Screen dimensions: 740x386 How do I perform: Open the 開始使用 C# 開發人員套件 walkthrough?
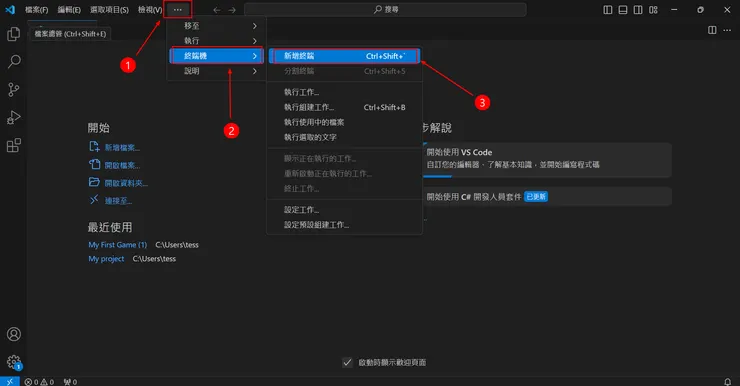pos(547,197)
